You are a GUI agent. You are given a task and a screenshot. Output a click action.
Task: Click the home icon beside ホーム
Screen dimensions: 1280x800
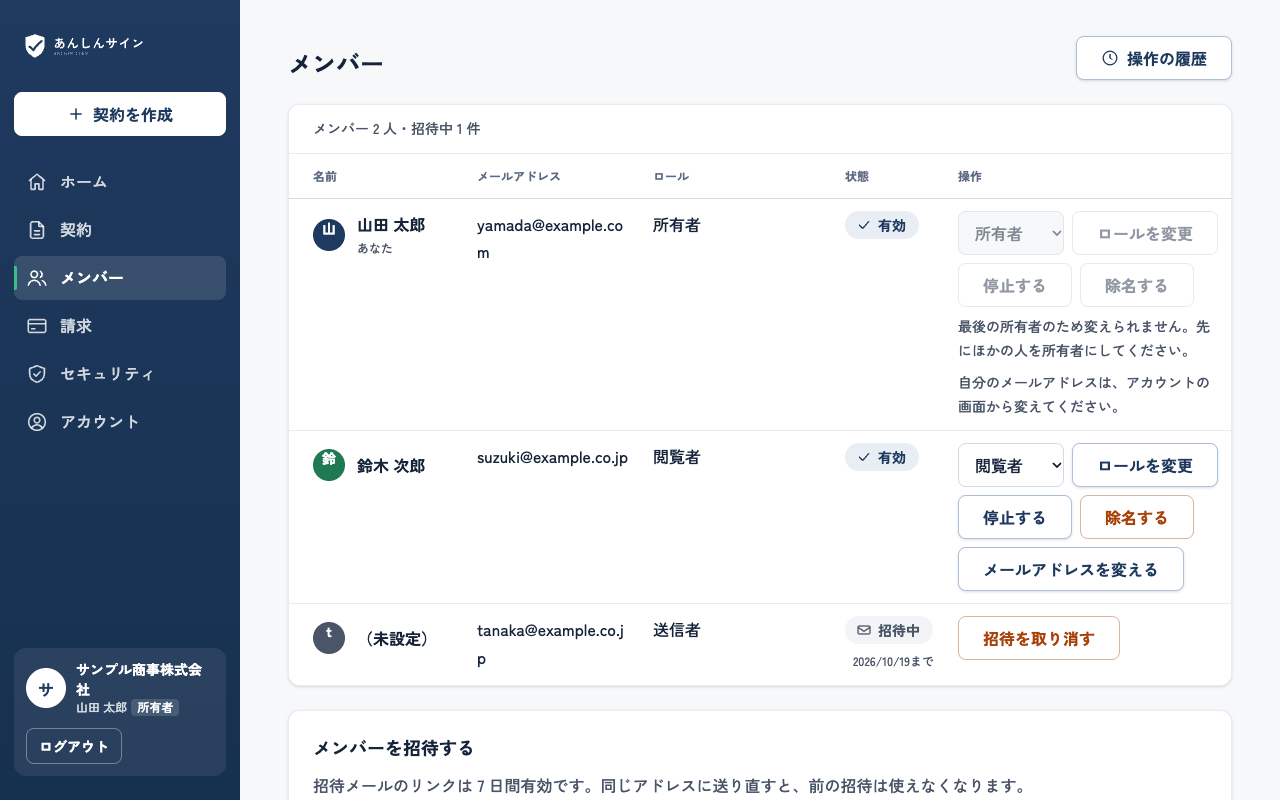click(x=37, y=182)
